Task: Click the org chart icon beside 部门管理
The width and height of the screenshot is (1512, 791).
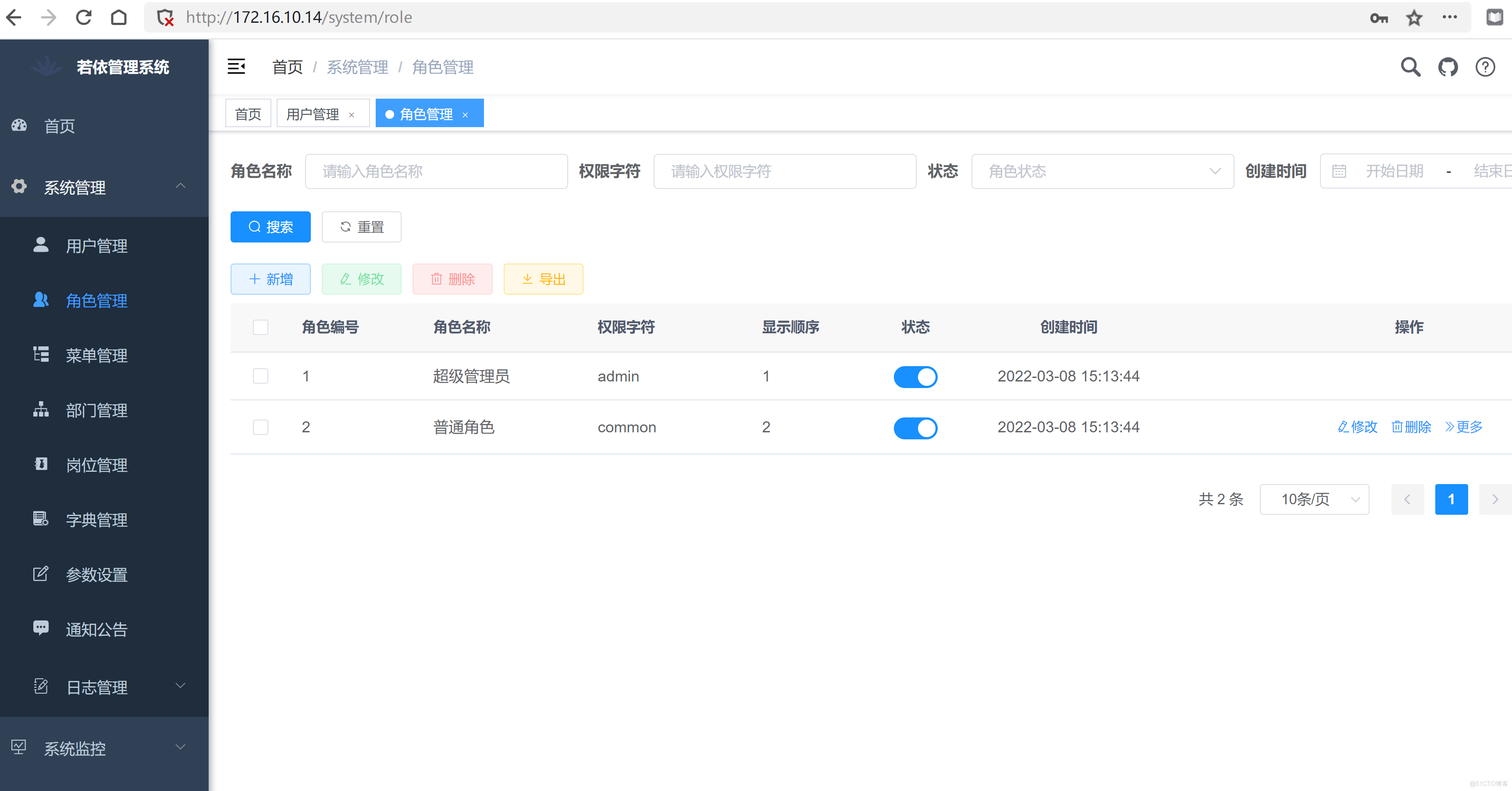Action: tap(41, 409)
